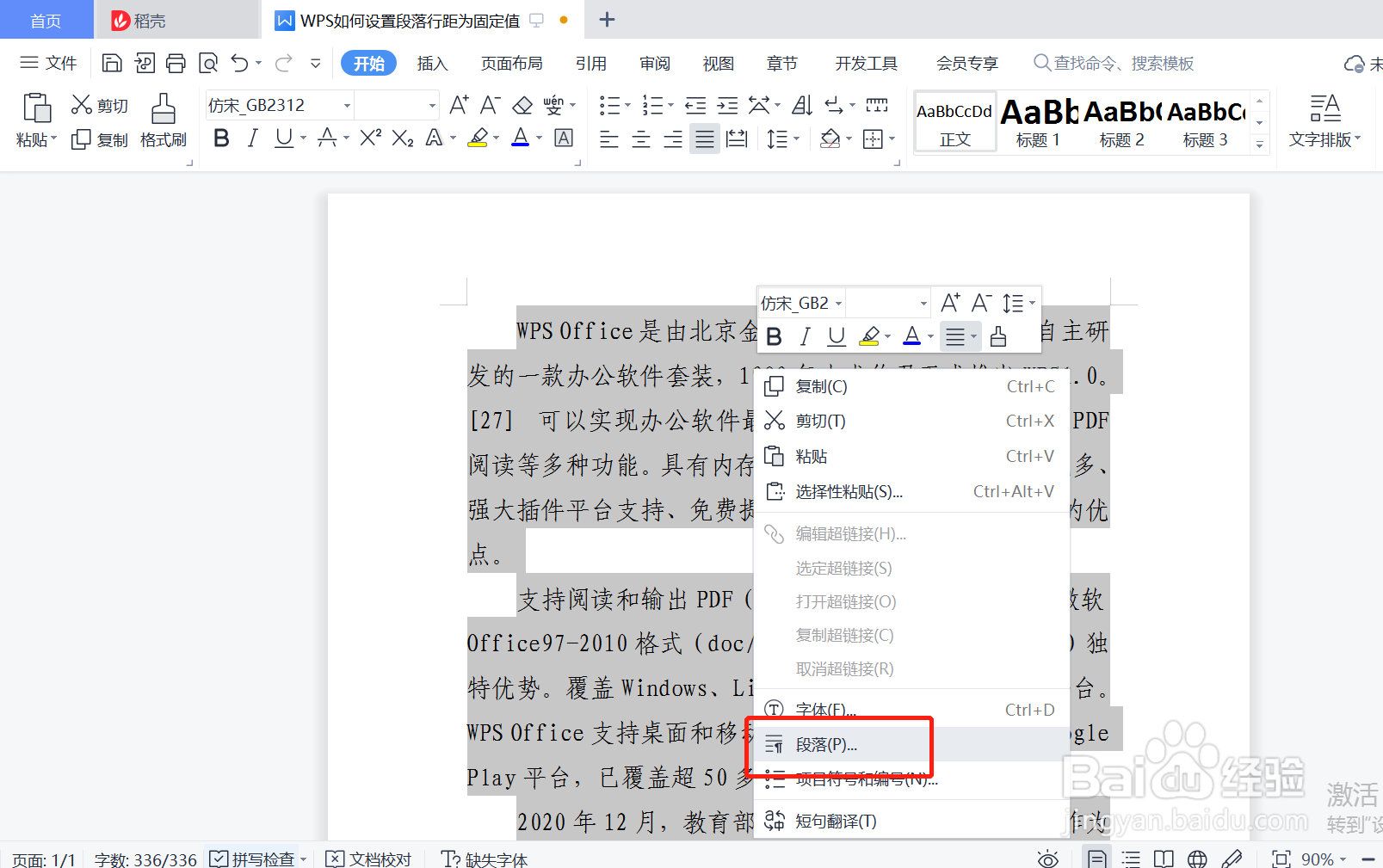Click the Cut scissors icon in ribbon
This screenshot has width=1383, height=868.
pos(81,105)
